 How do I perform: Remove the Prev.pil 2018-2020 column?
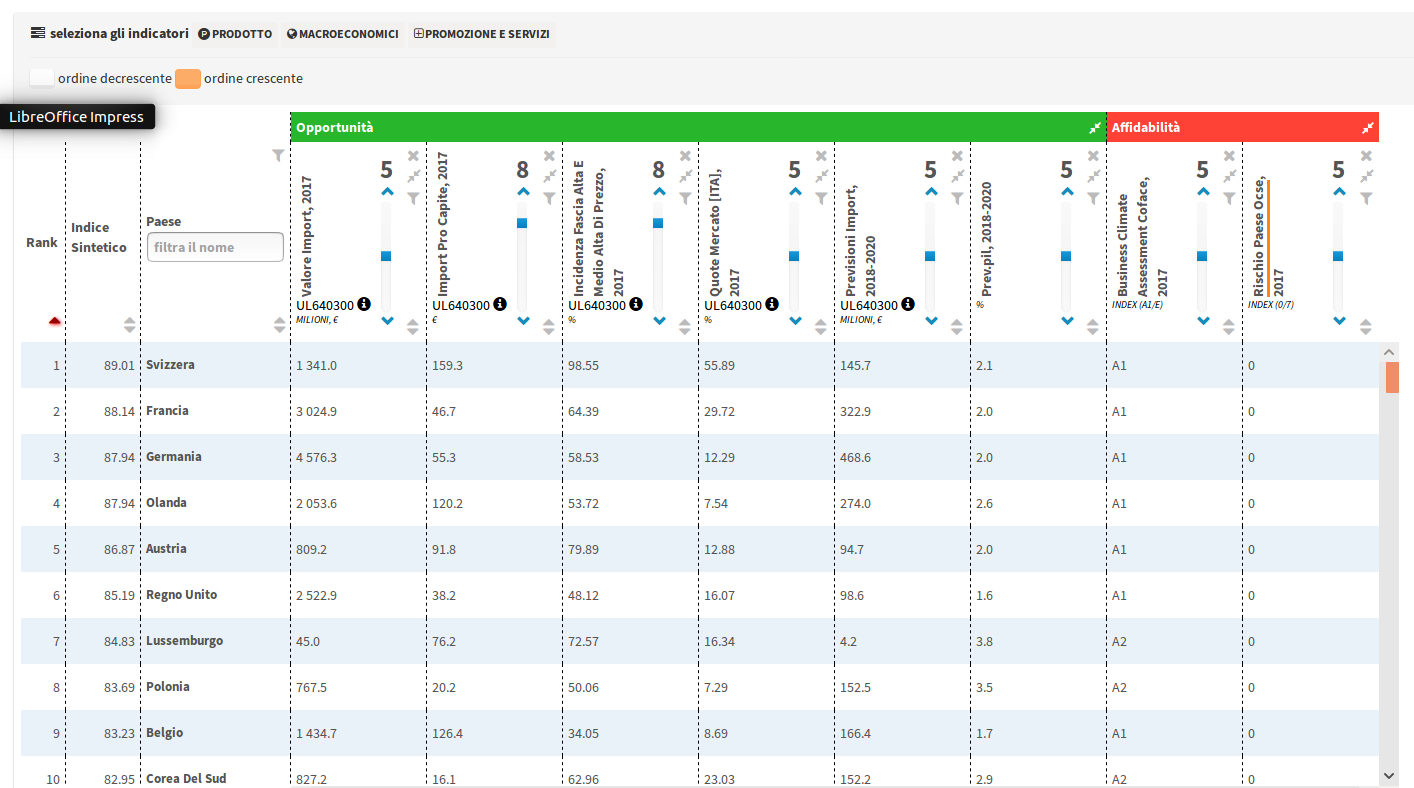pyautogui.click(x=1093, y=156)
